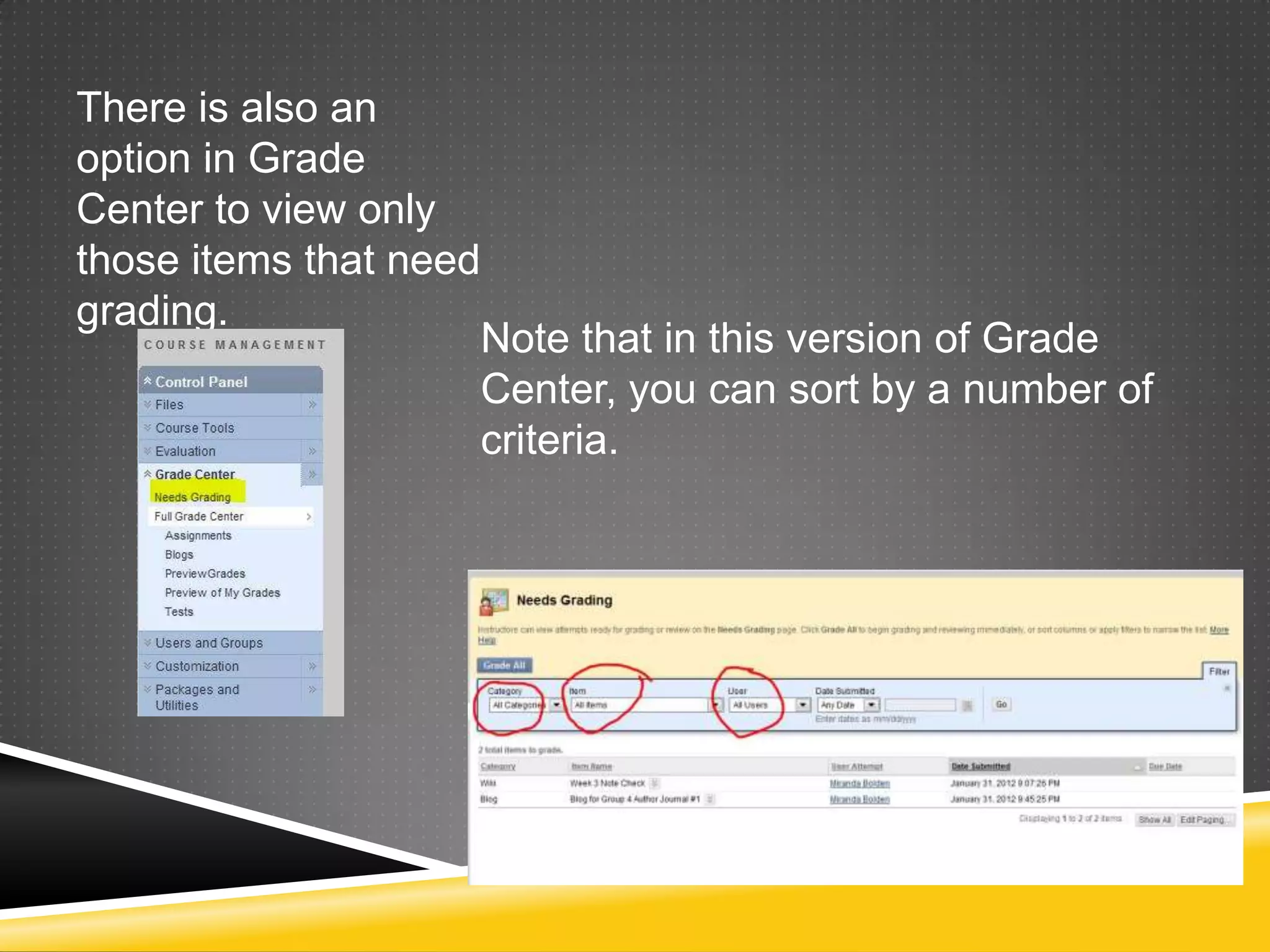Image resolution: width=1270 pixels, height=952 pixels.
Task: Click the Blog category cell
Action: [x=489, y=800]
